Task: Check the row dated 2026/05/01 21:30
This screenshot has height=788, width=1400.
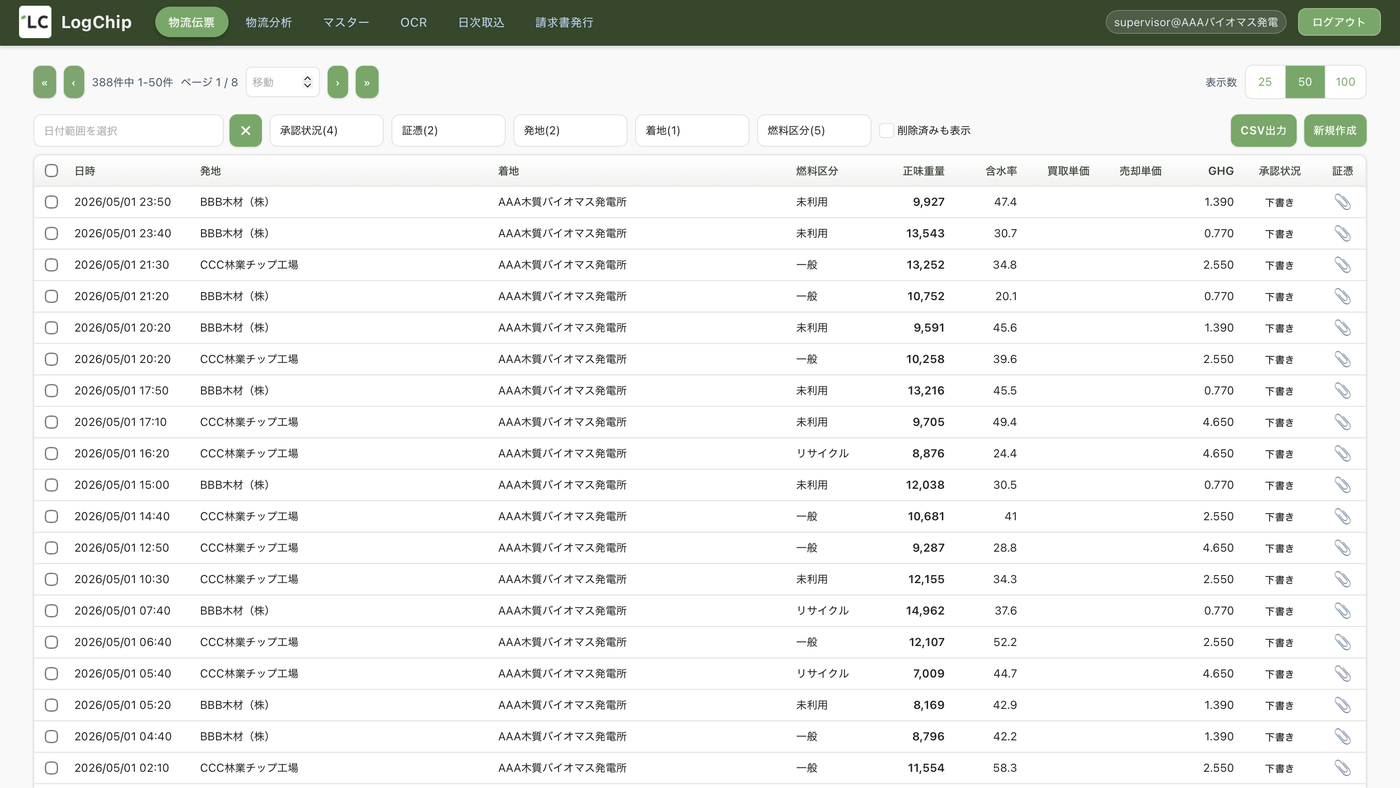Action: click(52, 265)
